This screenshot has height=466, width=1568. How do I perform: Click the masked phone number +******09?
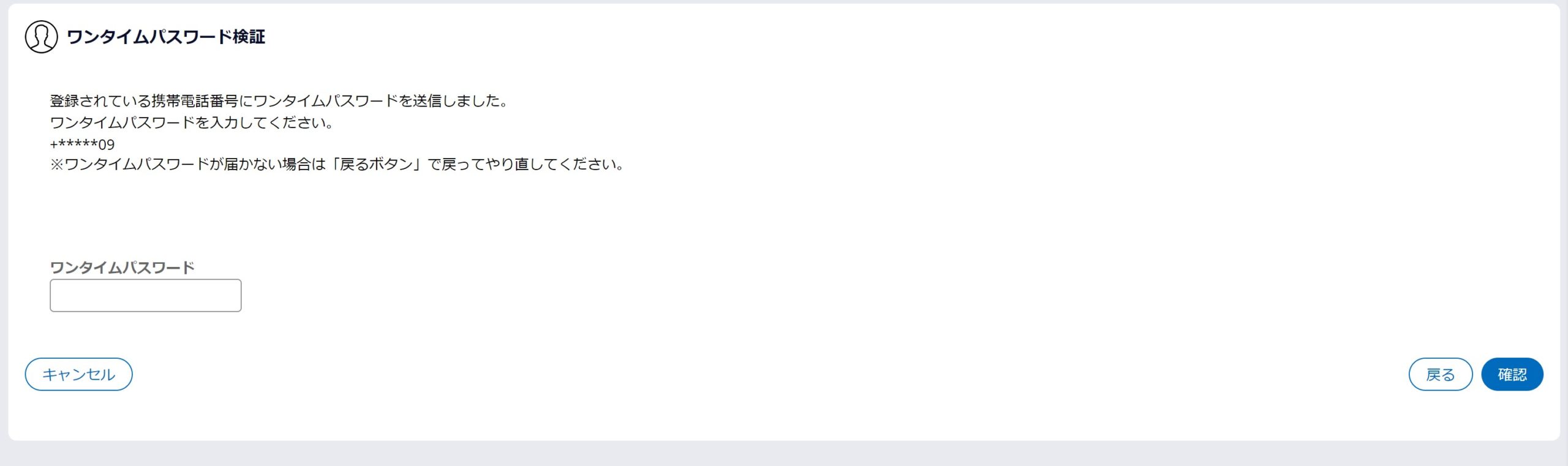82,145
